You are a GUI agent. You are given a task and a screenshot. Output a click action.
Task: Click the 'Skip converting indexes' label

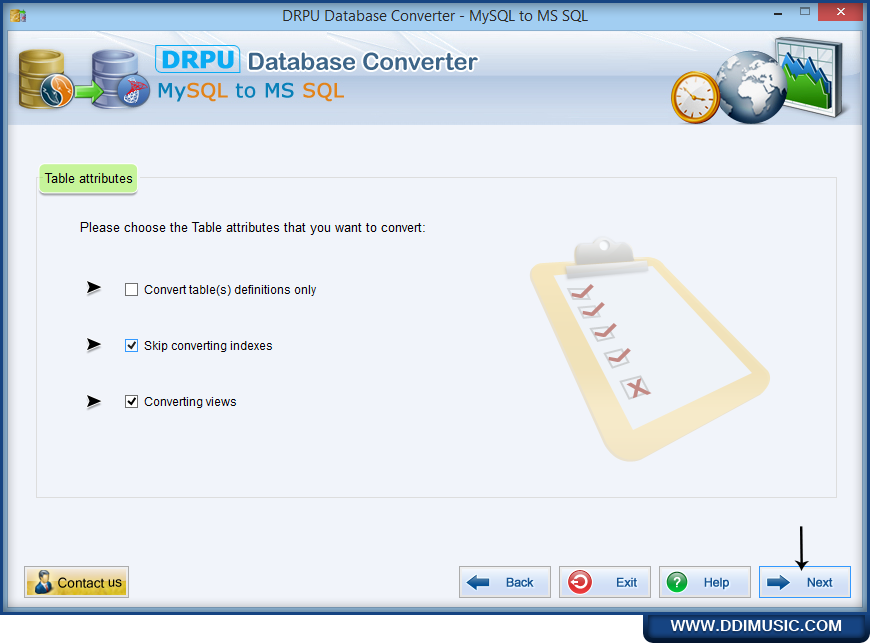208,346
